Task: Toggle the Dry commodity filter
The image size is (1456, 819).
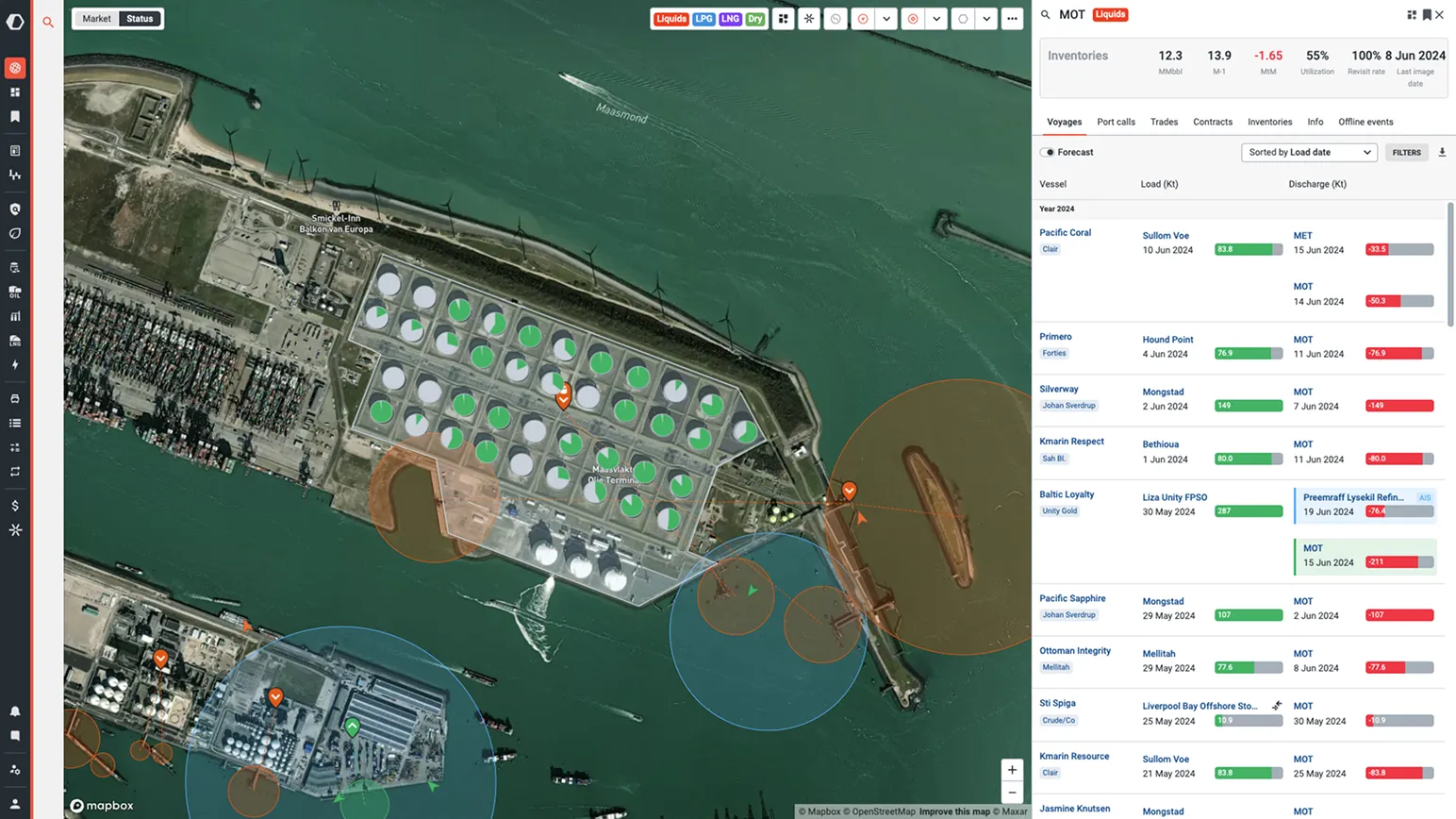Action: pyautogui.click(x=755, y=19)
